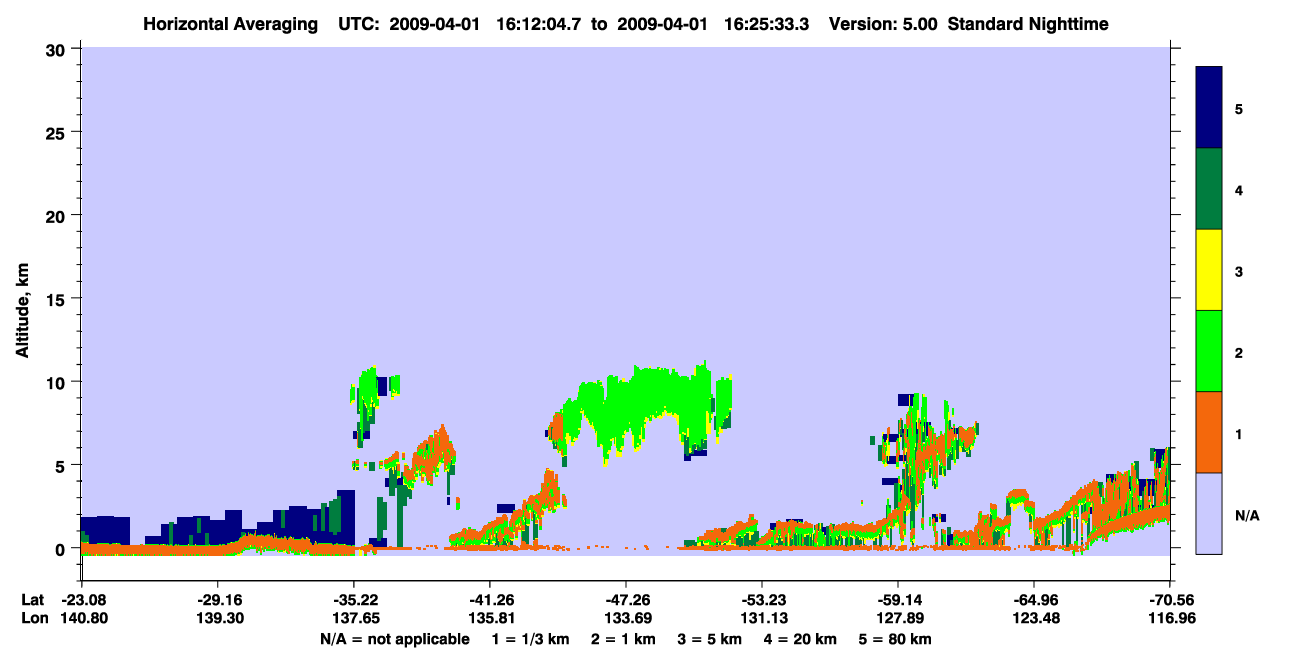Click the latitude value '-64.96'
Viewport: 1300px width, 667px height.
coord(1034,600)
